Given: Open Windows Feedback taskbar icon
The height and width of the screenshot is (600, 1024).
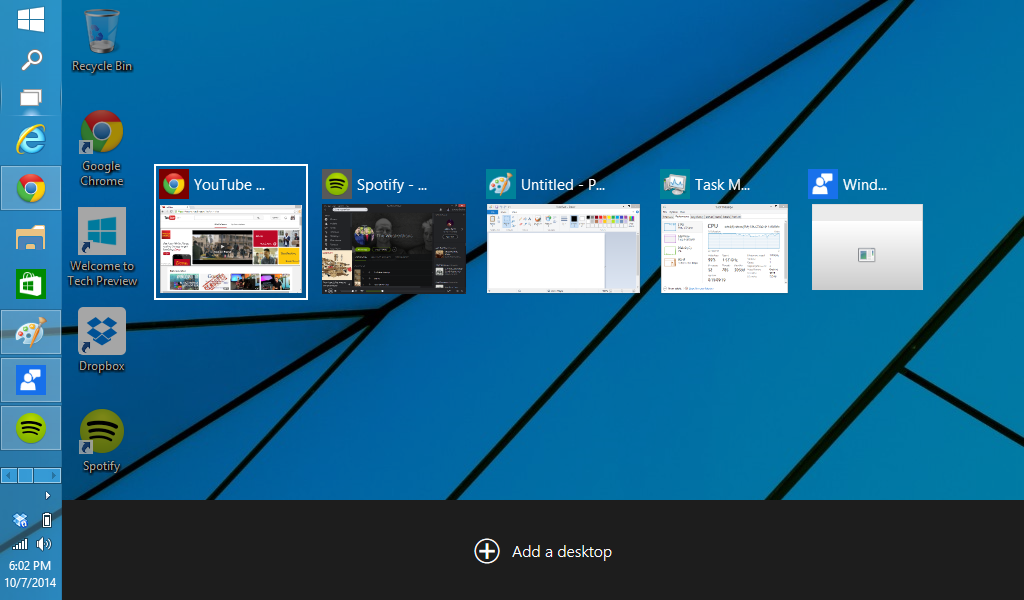Looking at the screenshot, I should (x=31, y=380).
